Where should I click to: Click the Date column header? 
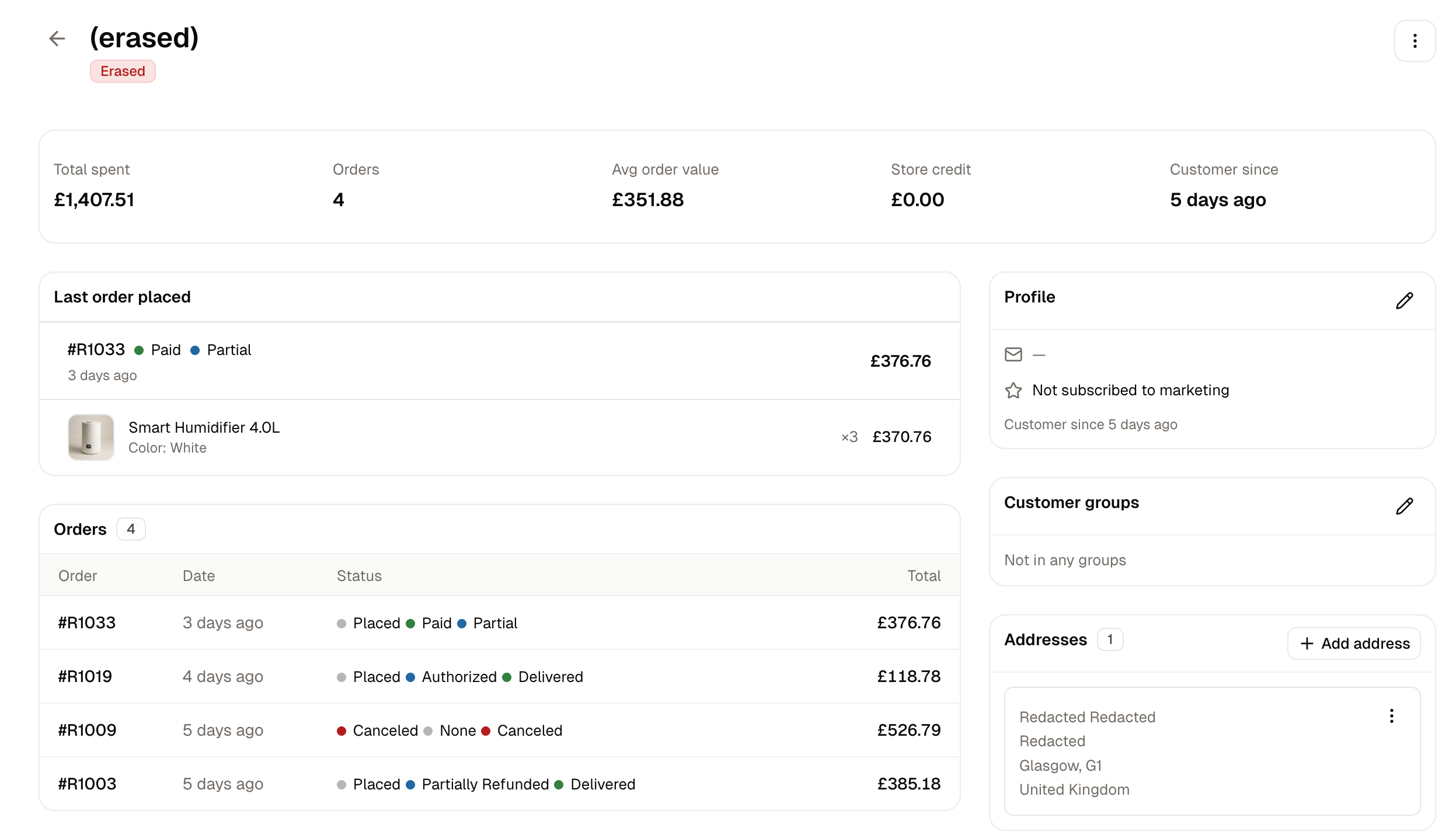click(198, 576)
